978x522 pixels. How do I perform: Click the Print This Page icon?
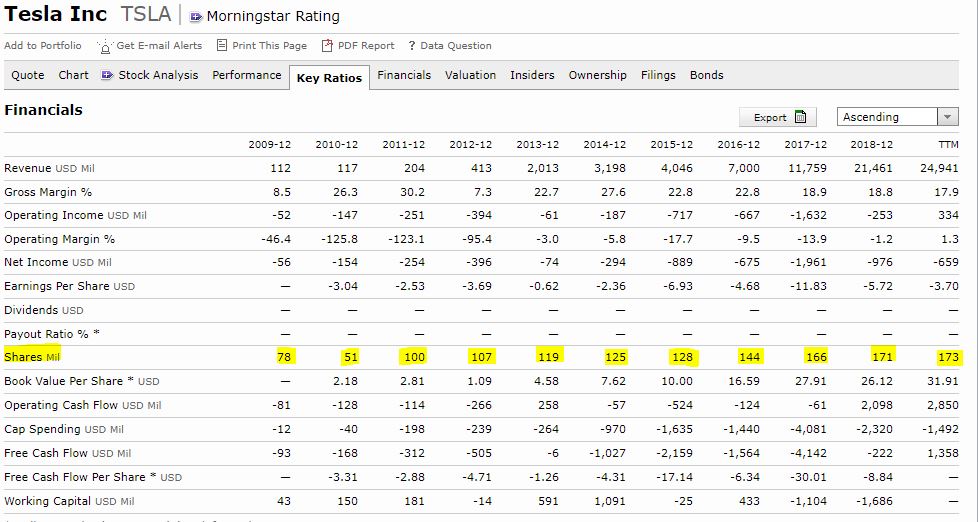point(222,46)
